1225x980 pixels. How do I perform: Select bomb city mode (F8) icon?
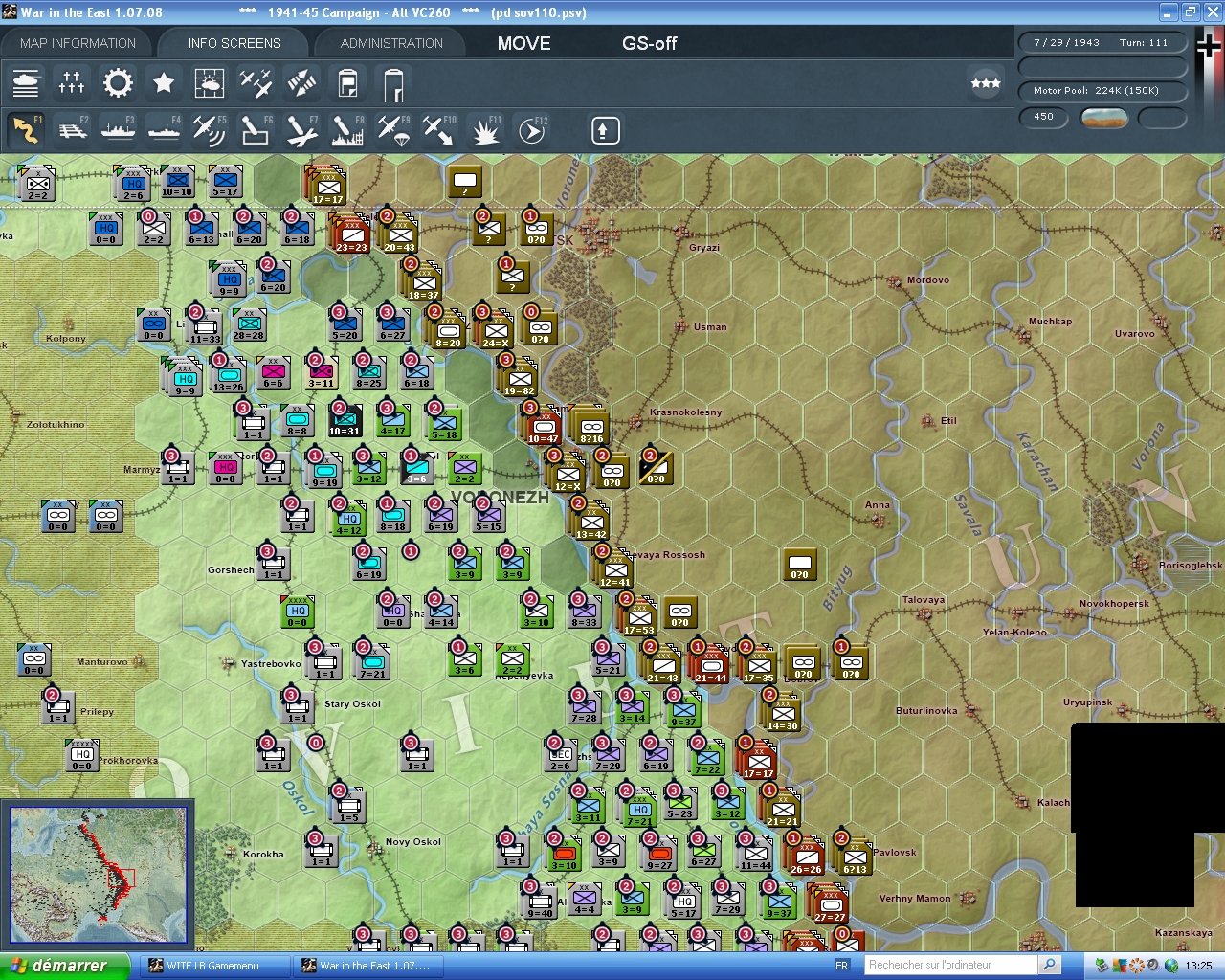347,129
